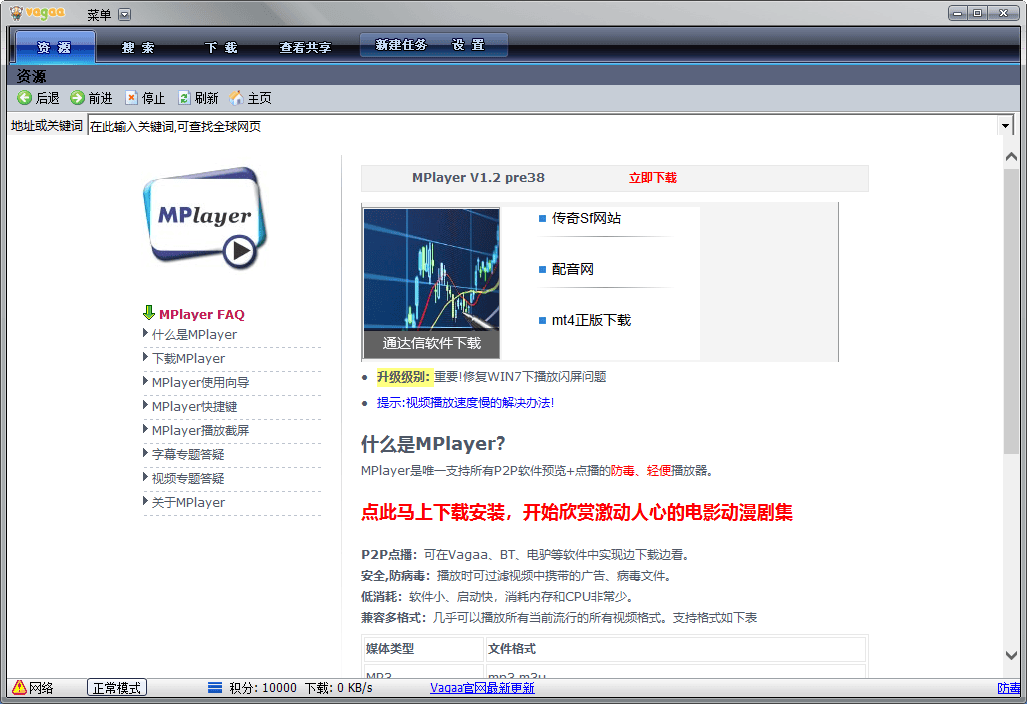Switch to the 搜索 tab
Screen dimensions: 1027x704
pos(138,47)
